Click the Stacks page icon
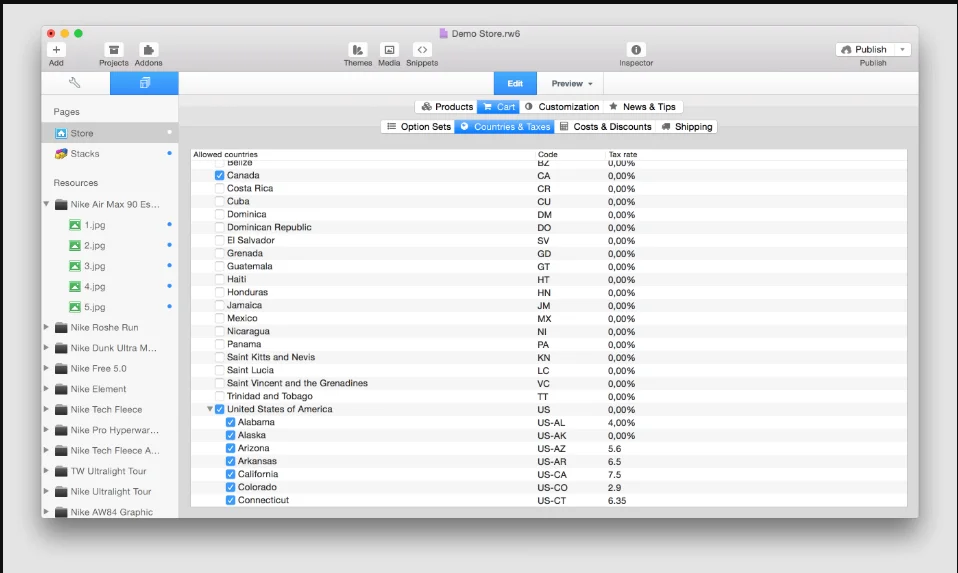Image resolution: width=958 pixels, height=573 pixels. tap(61, 154)
